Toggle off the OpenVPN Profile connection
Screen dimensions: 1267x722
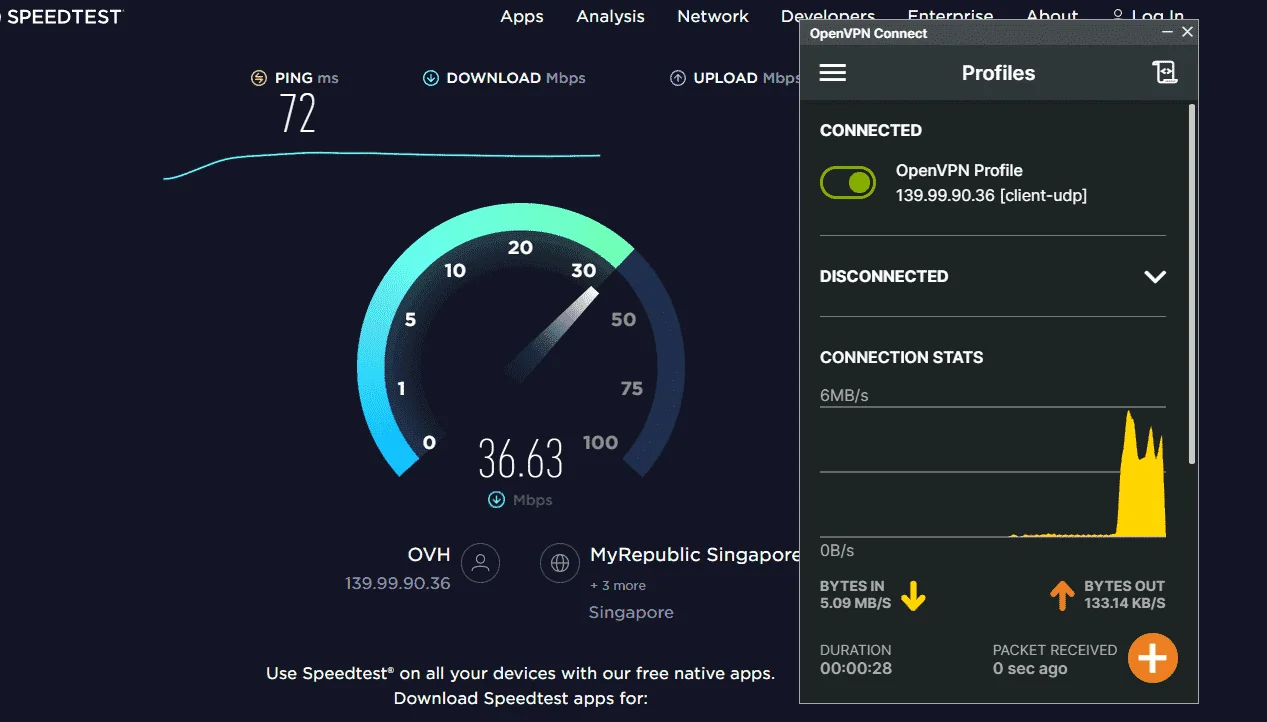coord(848,182)
